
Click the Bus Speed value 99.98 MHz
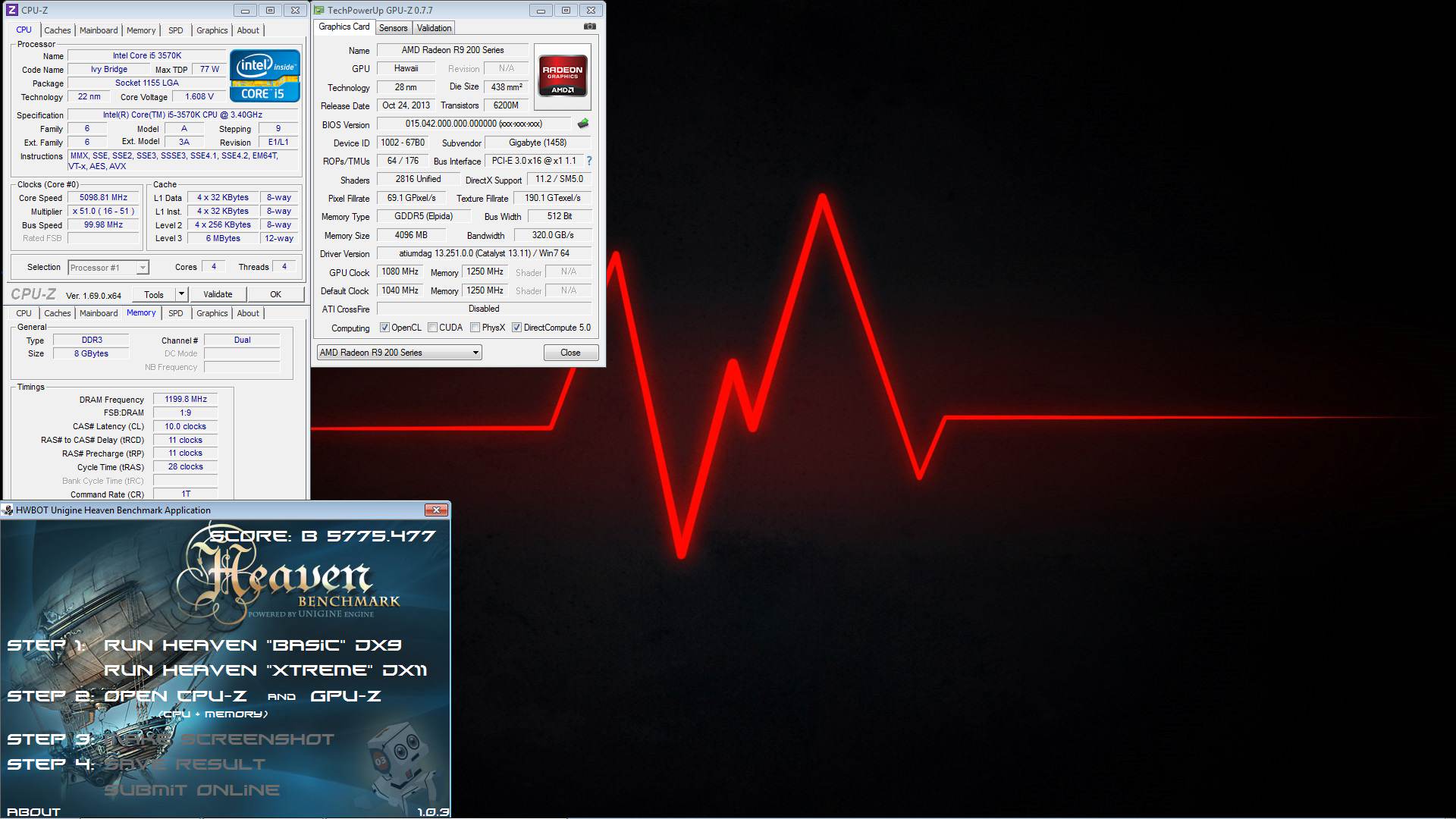(x=104, y=225)
